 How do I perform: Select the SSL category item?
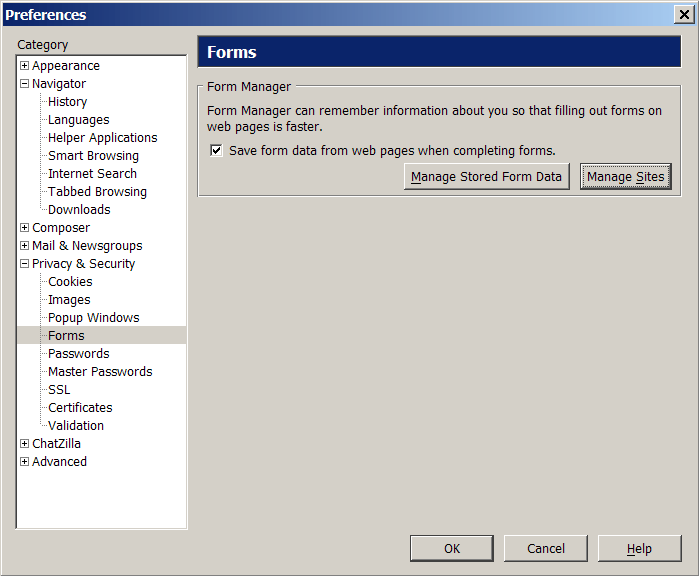point(59,390)
